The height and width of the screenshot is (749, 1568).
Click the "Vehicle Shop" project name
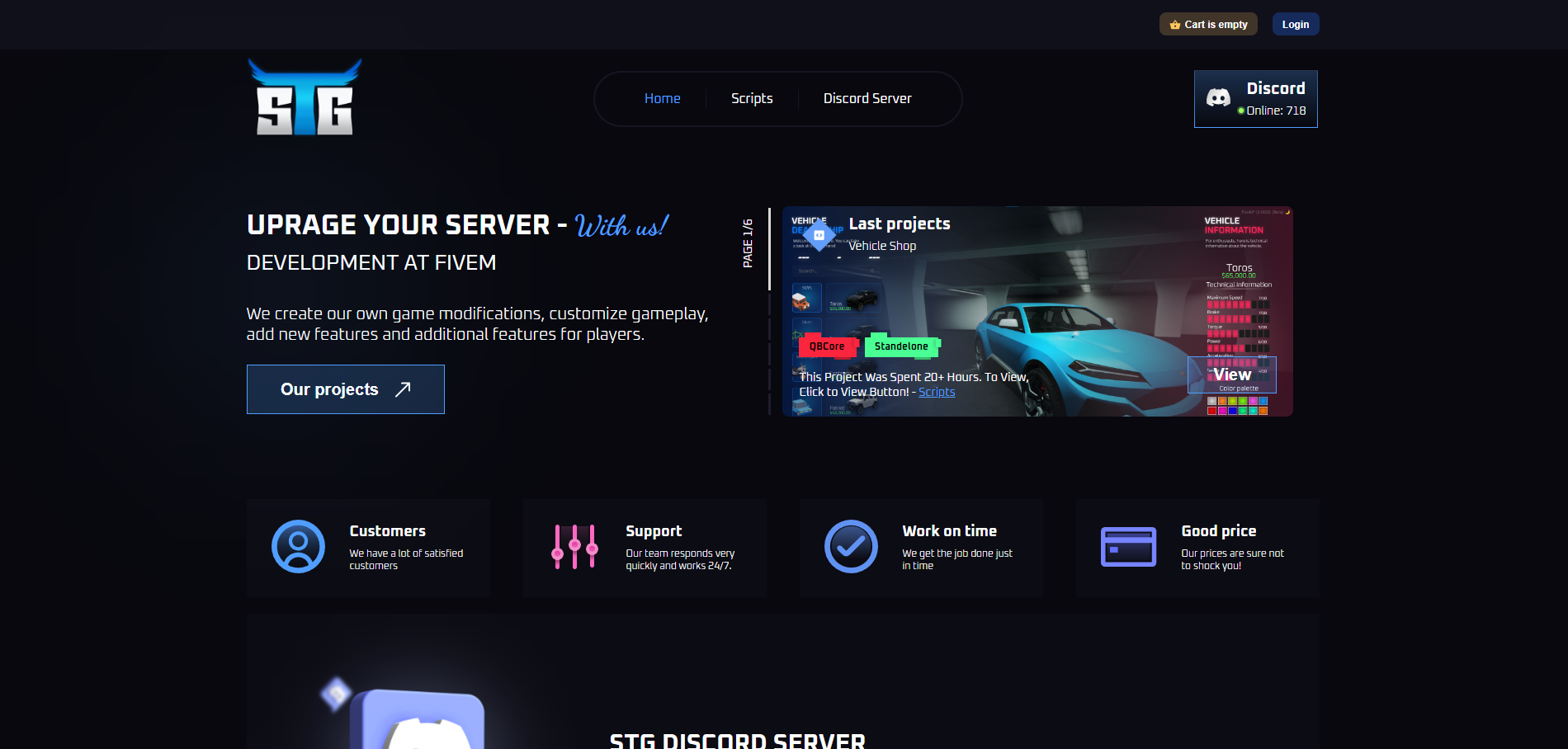[x=882, y=246]
